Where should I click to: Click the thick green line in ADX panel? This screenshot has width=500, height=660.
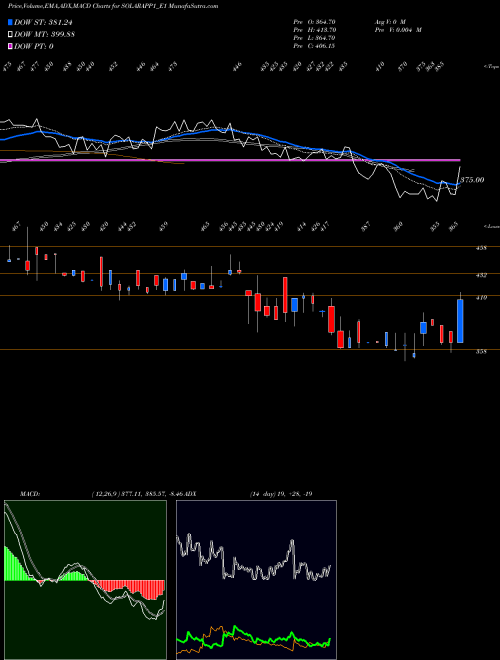[253, 636]
